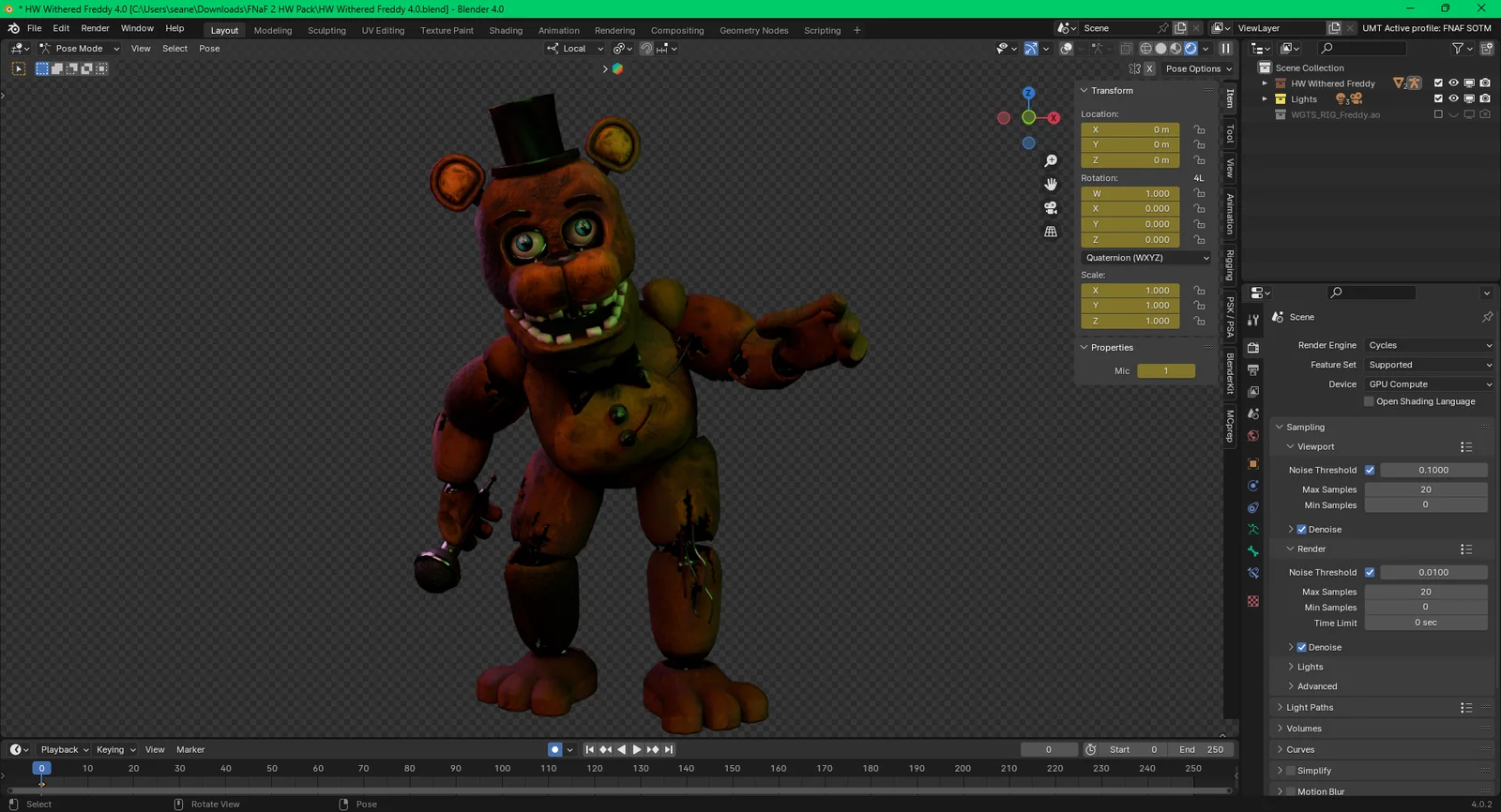Expand the Volumes panel
The image size is (1501, 812).
[1304, 729]
